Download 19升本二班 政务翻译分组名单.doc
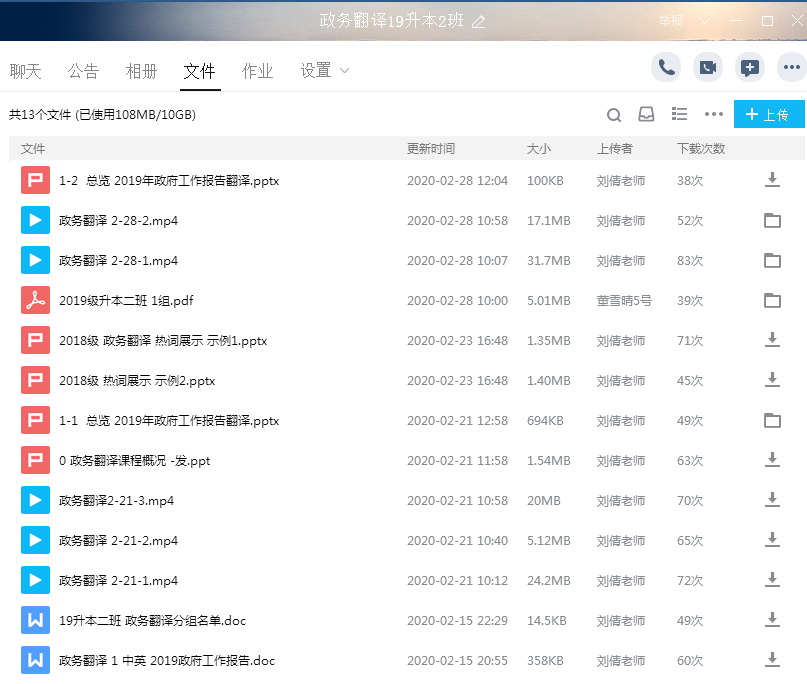Image resolution: width=807 pixels, height=684 pixels. click(771, 620)
